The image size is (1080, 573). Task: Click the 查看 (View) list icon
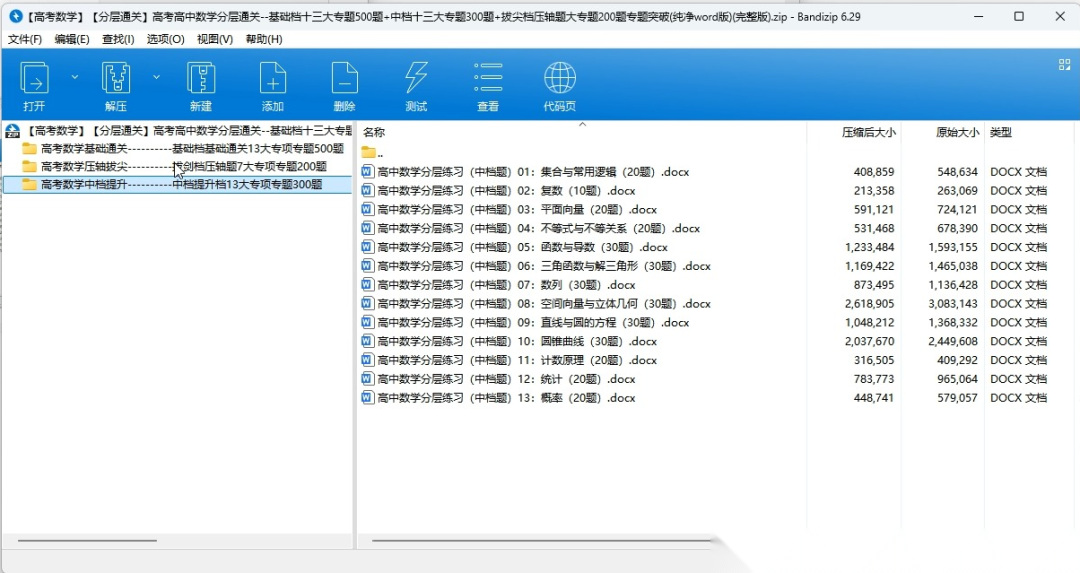tap(488, 79)
